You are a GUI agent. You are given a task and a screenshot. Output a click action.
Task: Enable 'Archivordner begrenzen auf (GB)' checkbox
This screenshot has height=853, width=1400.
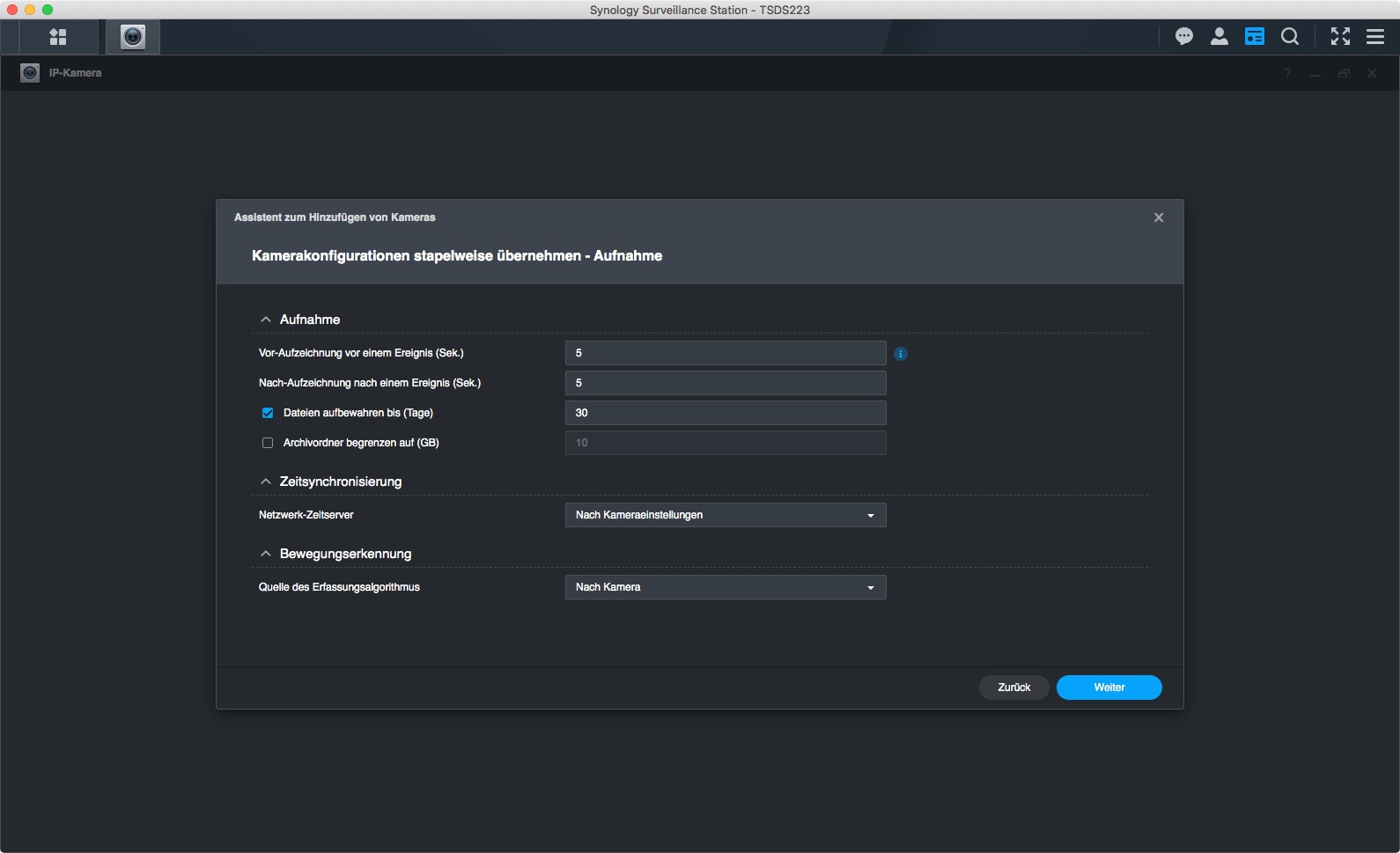tap(268, 443)
